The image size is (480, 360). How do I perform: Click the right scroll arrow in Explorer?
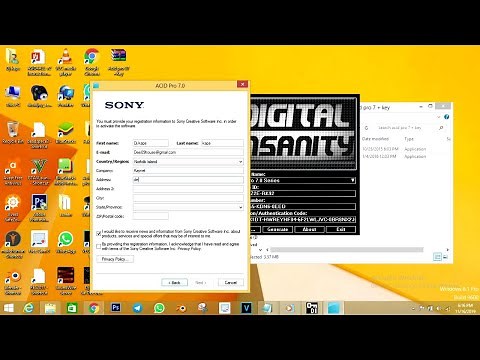[x=448, y=249]
